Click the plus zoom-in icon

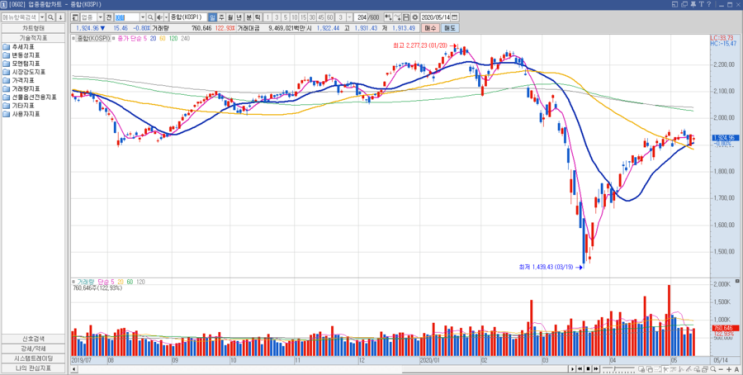(729, 369)
